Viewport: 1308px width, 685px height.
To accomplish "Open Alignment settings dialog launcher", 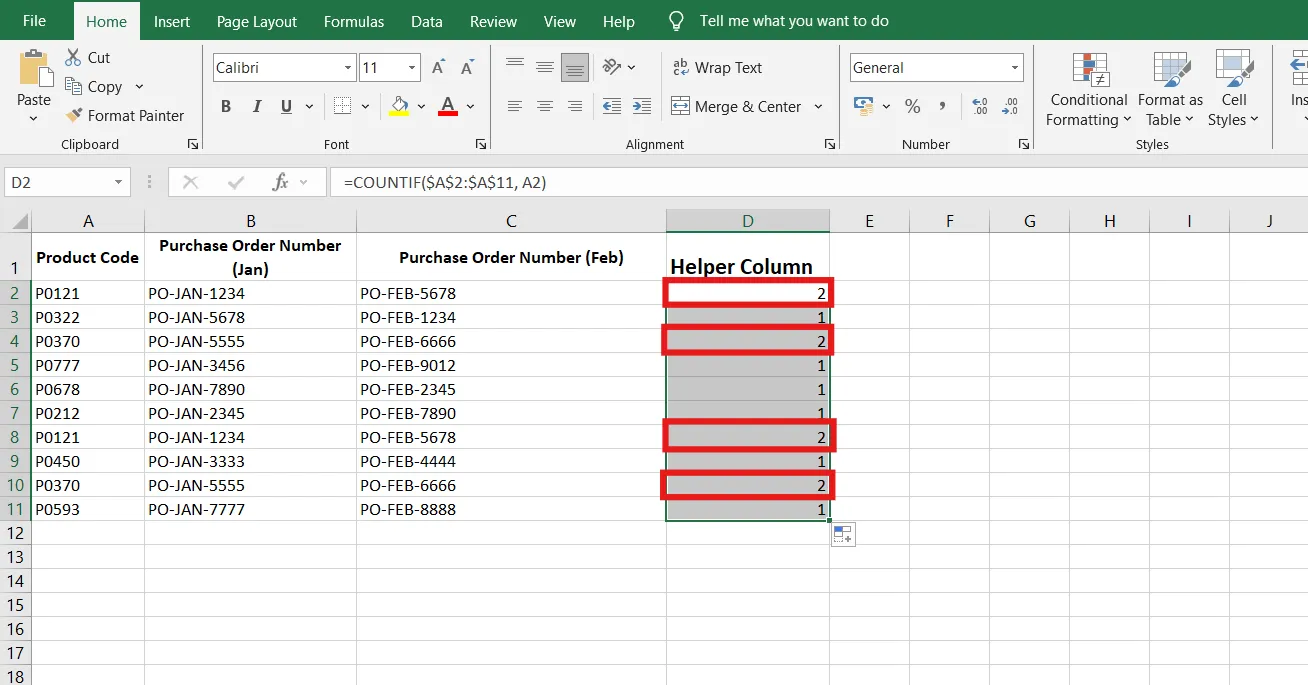I will click(829, 144).
